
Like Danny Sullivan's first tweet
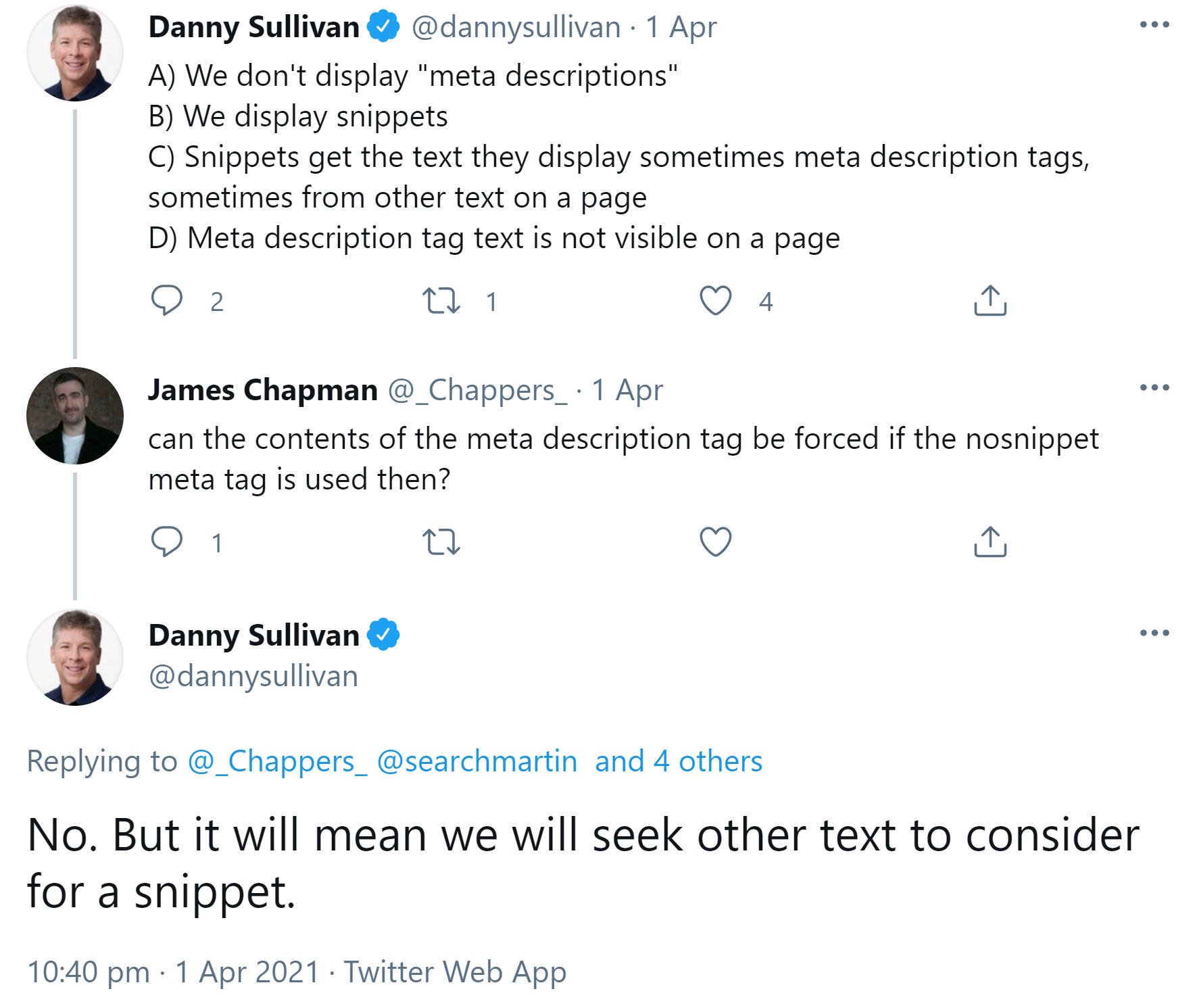click(716, 301)
